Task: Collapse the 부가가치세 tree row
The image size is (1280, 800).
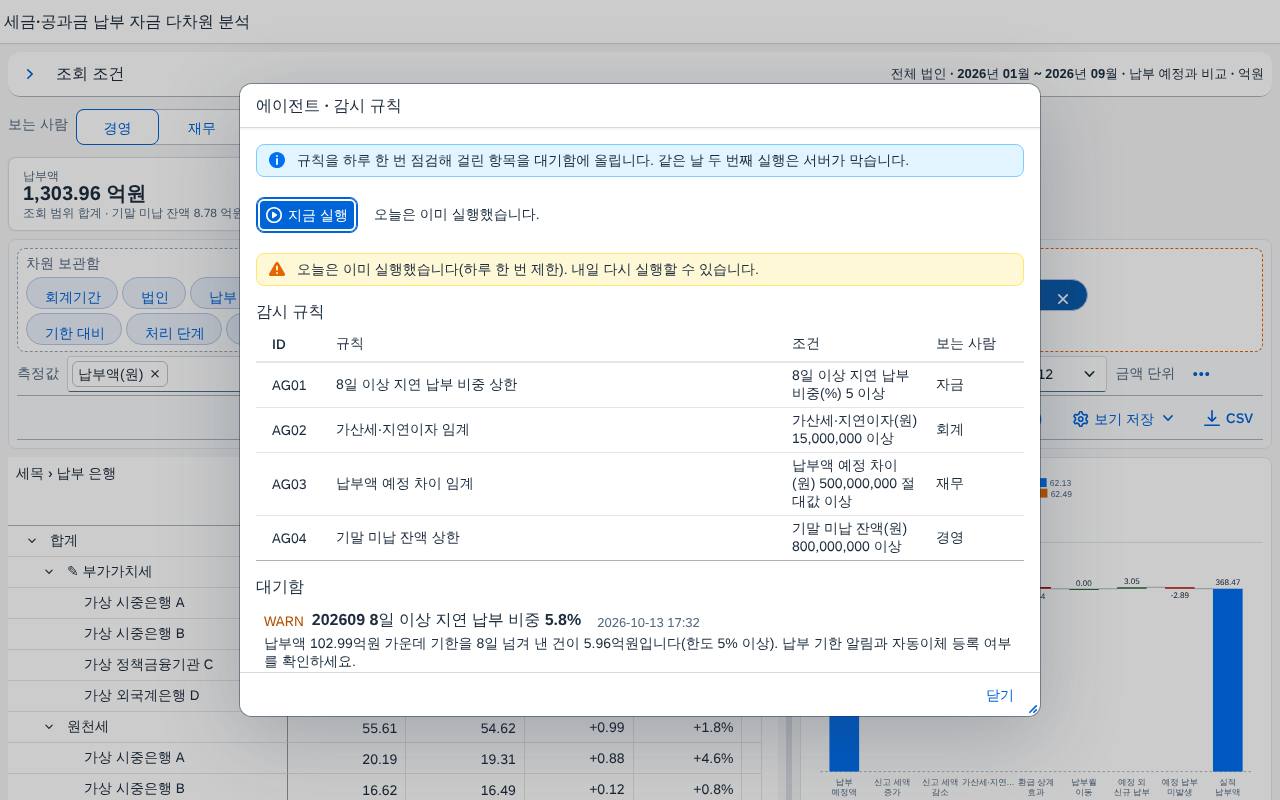Action: coord(49,572)
